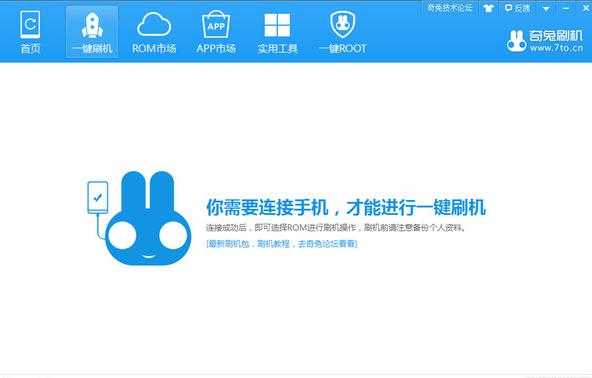Image resolution: width=592 pixels, height=378 pixels.
Task: Click the 奇兔刷机 rabbit logo
Action: click(x=516, y=41)
